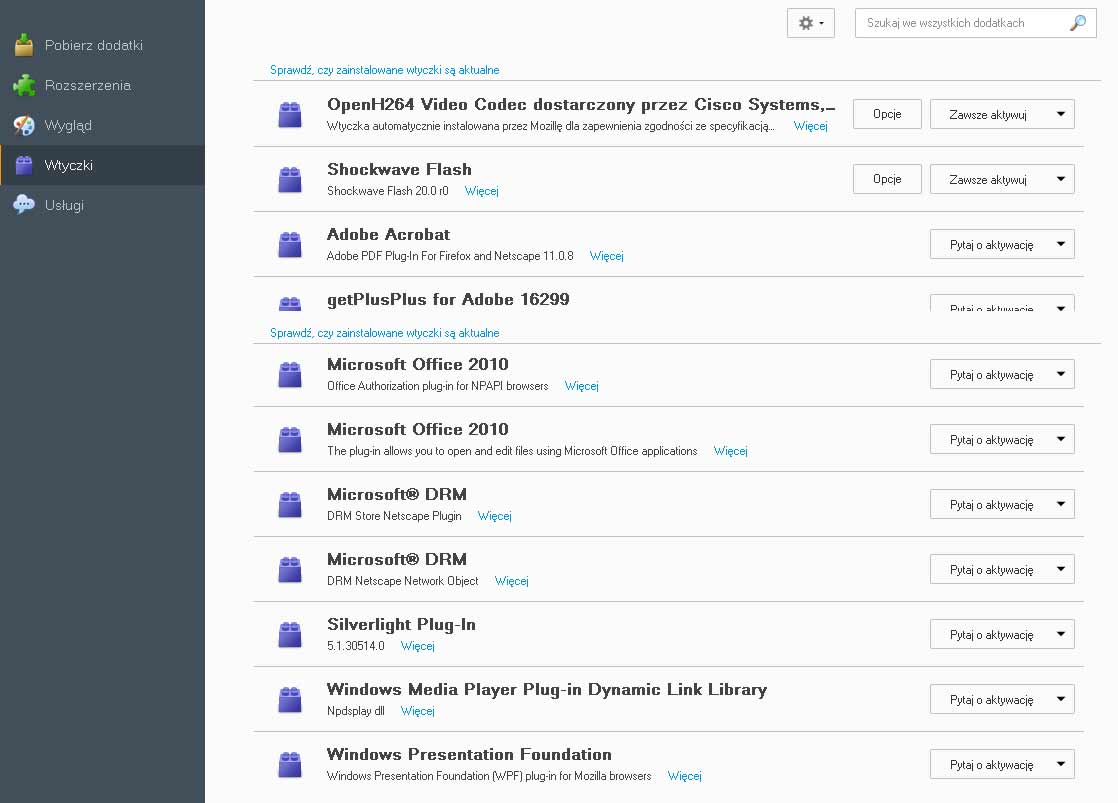Click the Windows Presentation Foundation plugin icon
Image resolution: width=1118 pixels, height=803 pixels.
(289, 764)
